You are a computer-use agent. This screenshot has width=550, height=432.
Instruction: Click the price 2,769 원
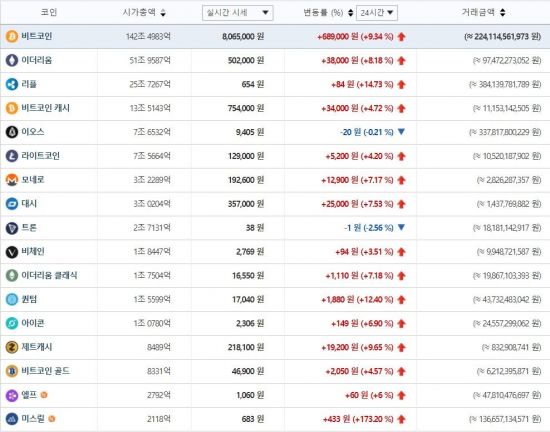coord(250,252)
